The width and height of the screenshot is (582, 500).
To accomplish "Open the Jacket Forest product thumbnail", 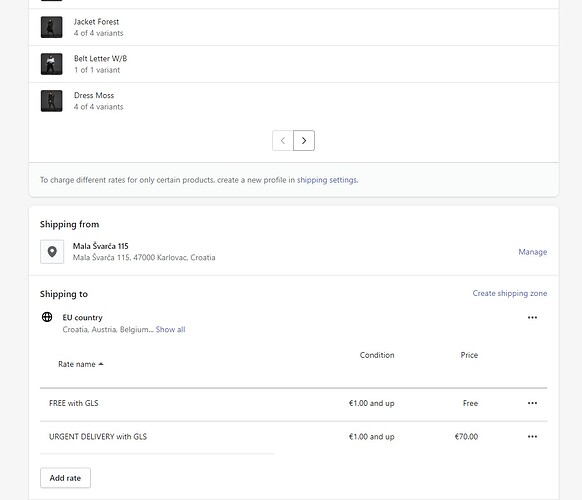I will (52, 27).
